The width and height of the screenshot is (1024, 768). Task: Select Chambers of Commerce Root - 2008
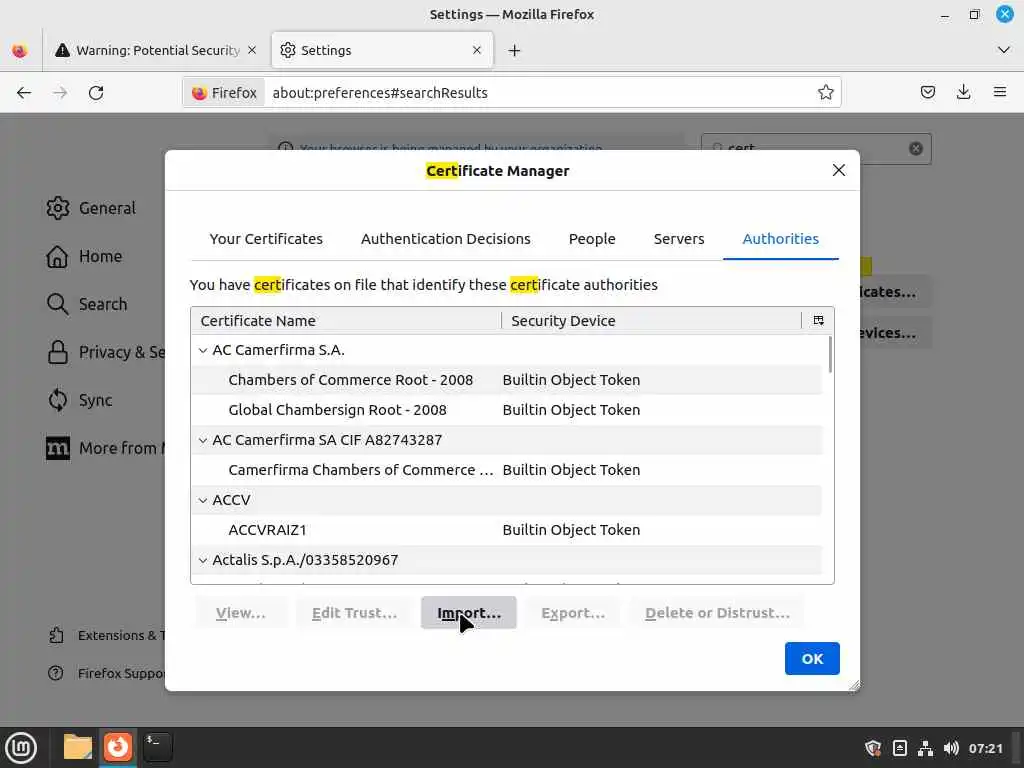506,380
